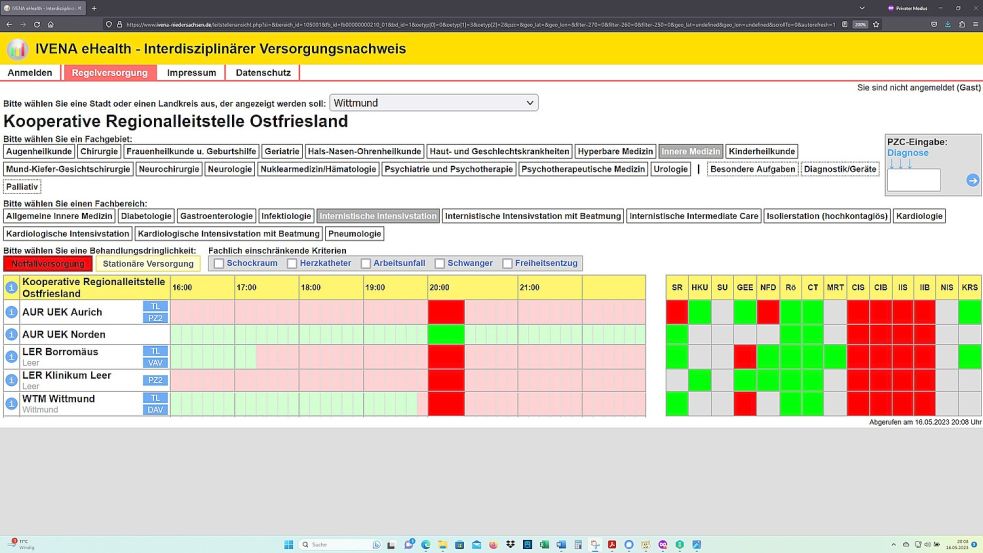The height and width of the screenshot is (553, 983).
Task: Select the Regelversorgung tab
Action: pyautogui.click(x=110, y=73)
